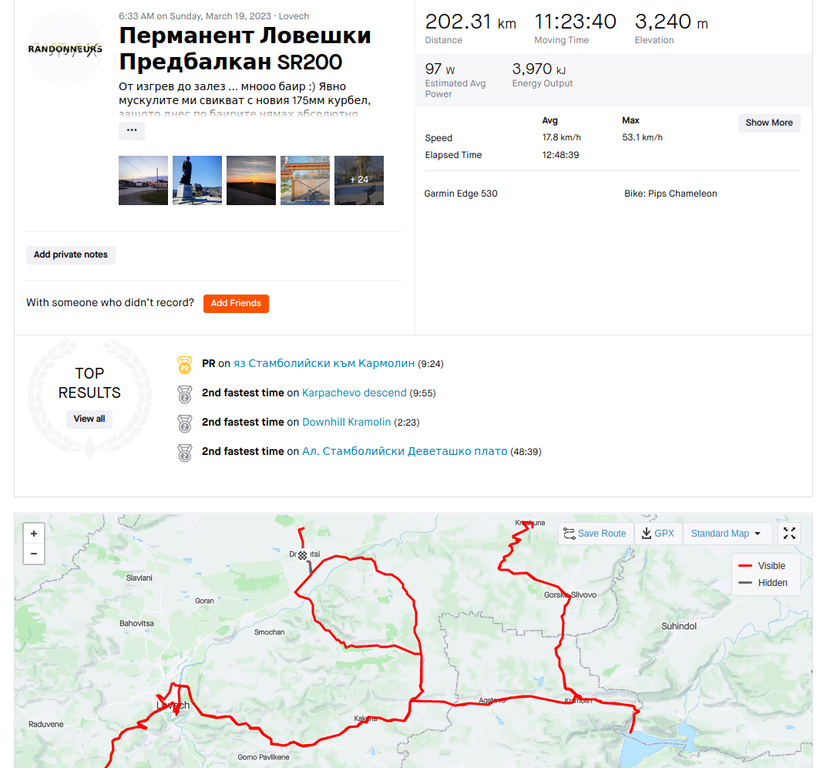Click the Karpachevo descend second-place medal

184,393
